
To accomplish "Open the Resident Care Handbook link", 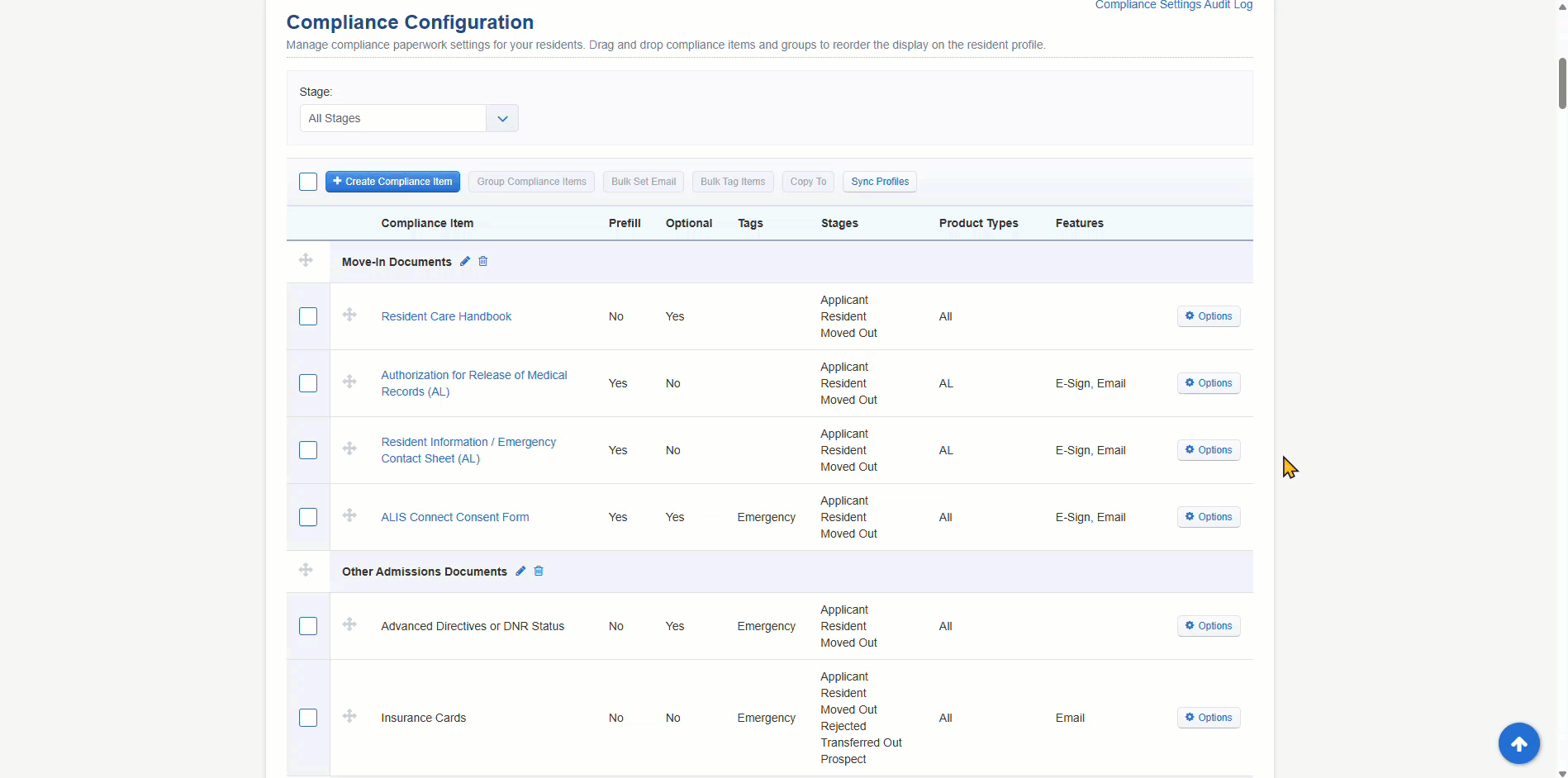I will (446, 316).
